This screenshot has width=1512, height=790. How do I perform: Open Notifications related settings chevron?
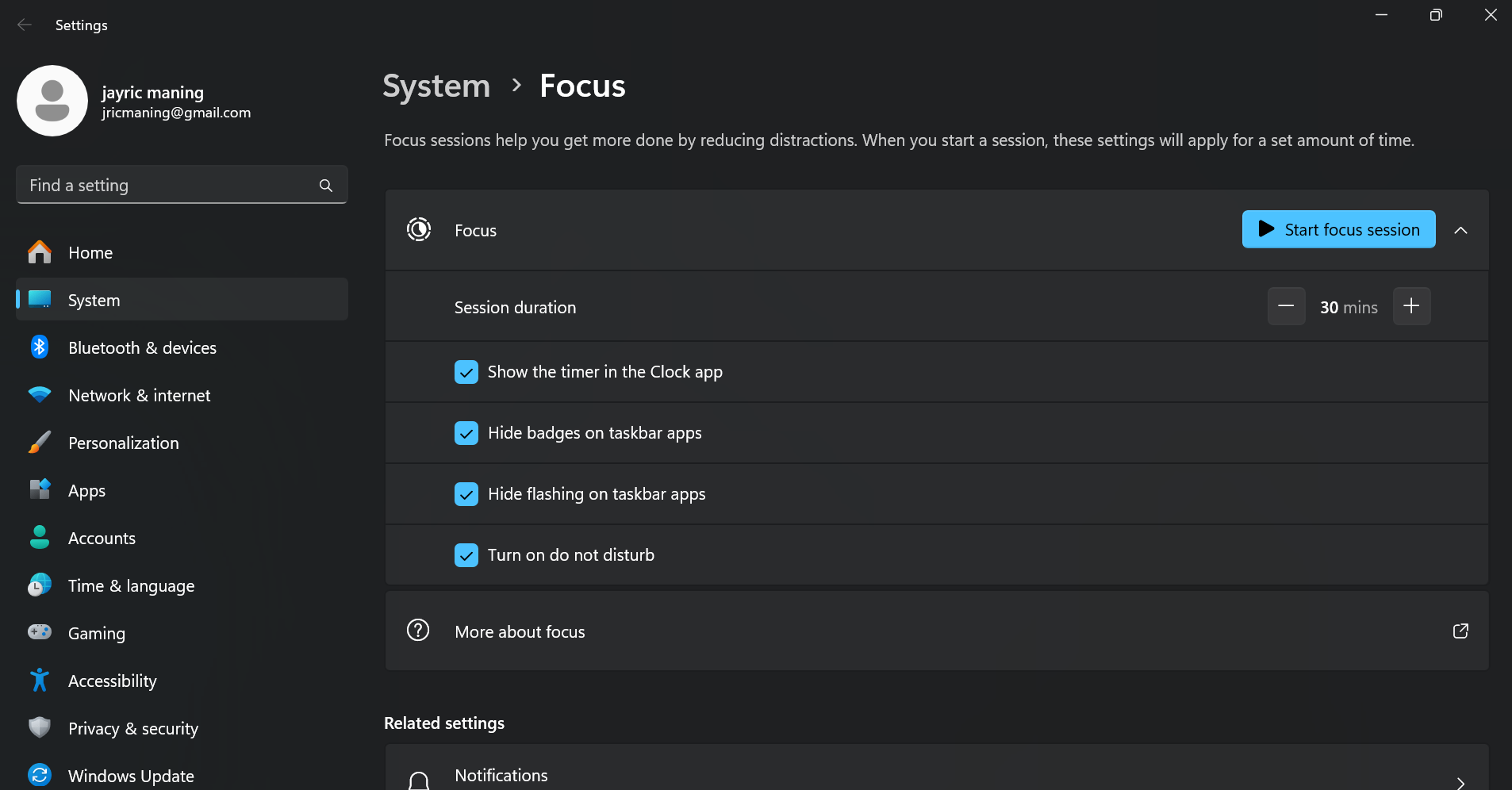[1460, 782]
